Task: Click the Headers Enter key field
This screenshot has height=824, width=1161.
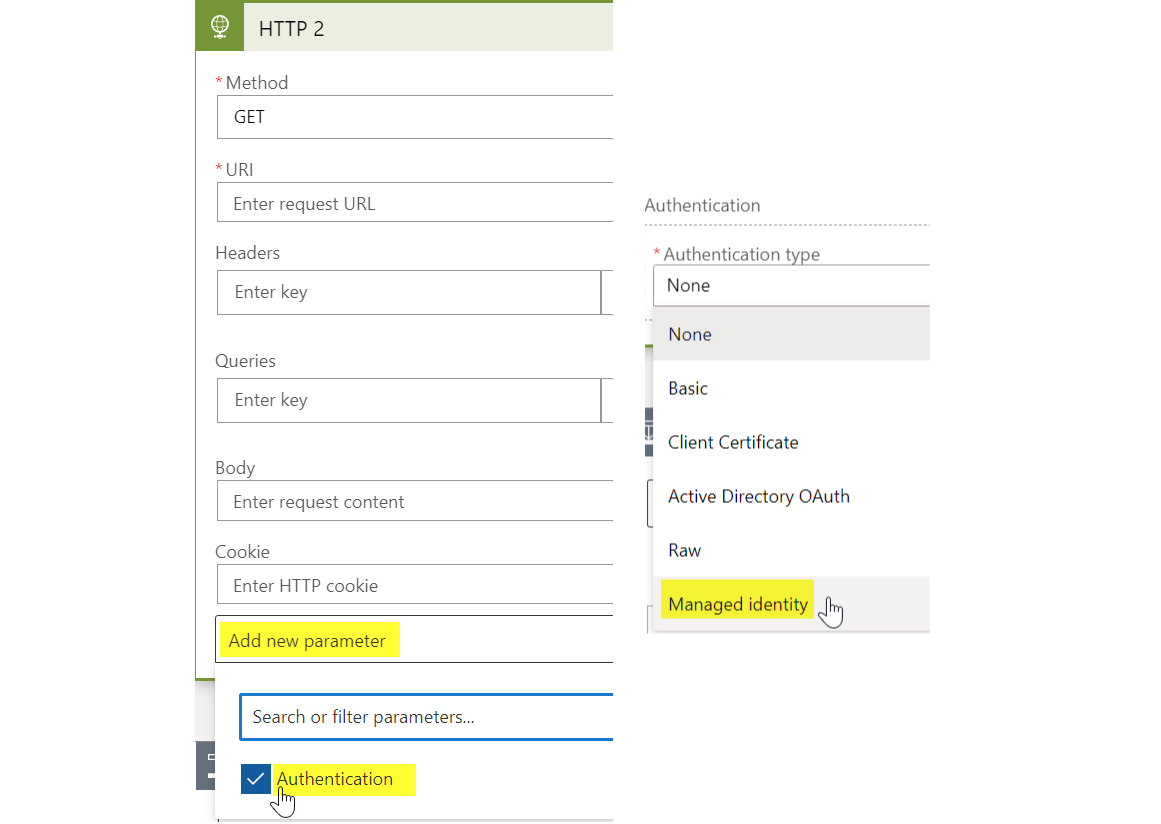Action: (x=409, y=292)
